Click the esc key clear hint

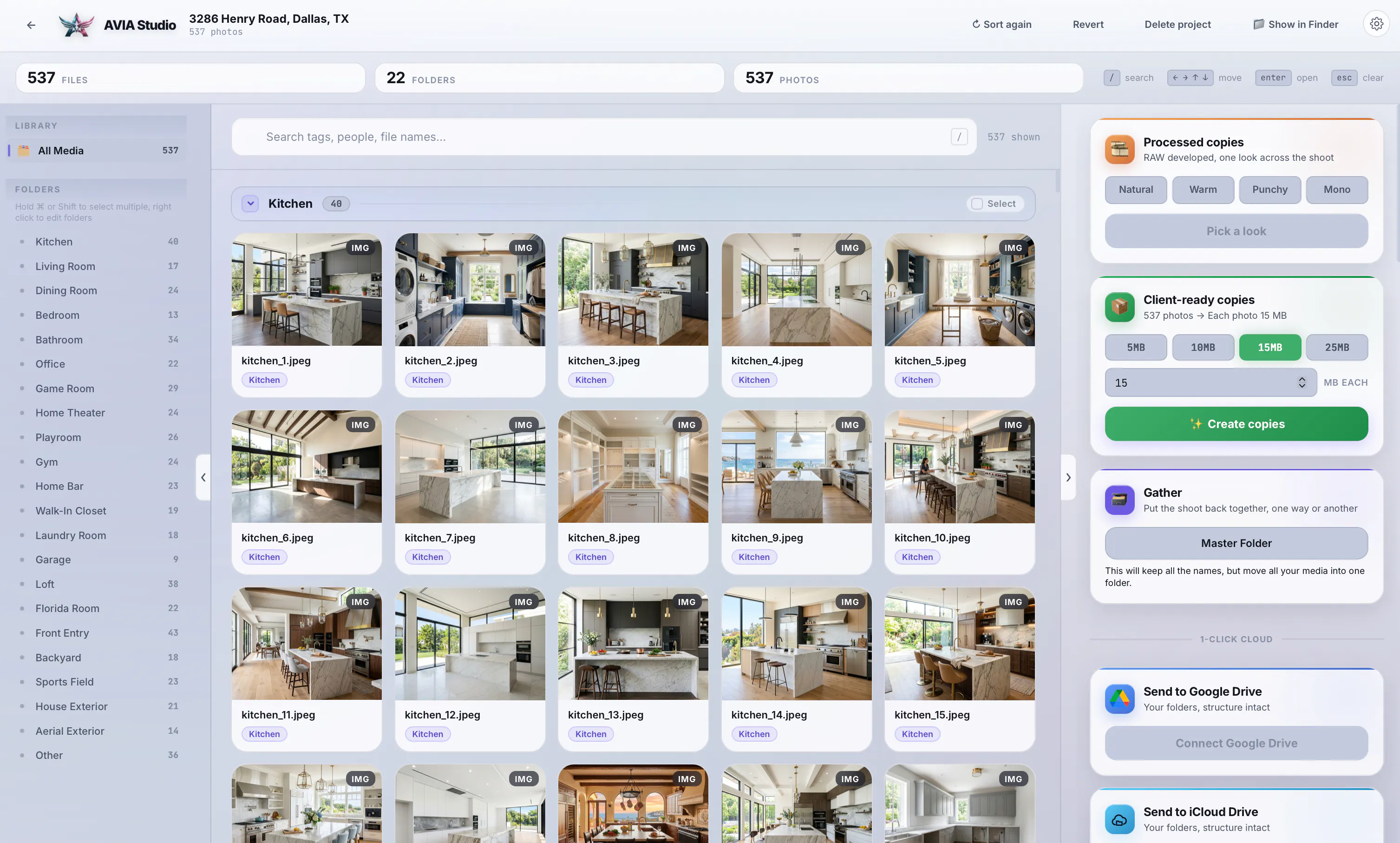coord(1344,78)
